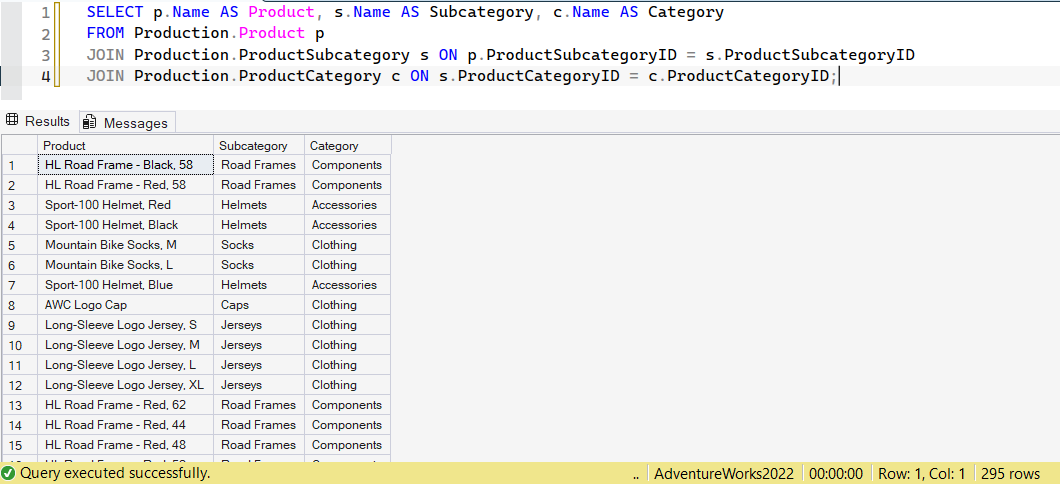
Task: Click row header number 1
Action: (x=20, y=165)
